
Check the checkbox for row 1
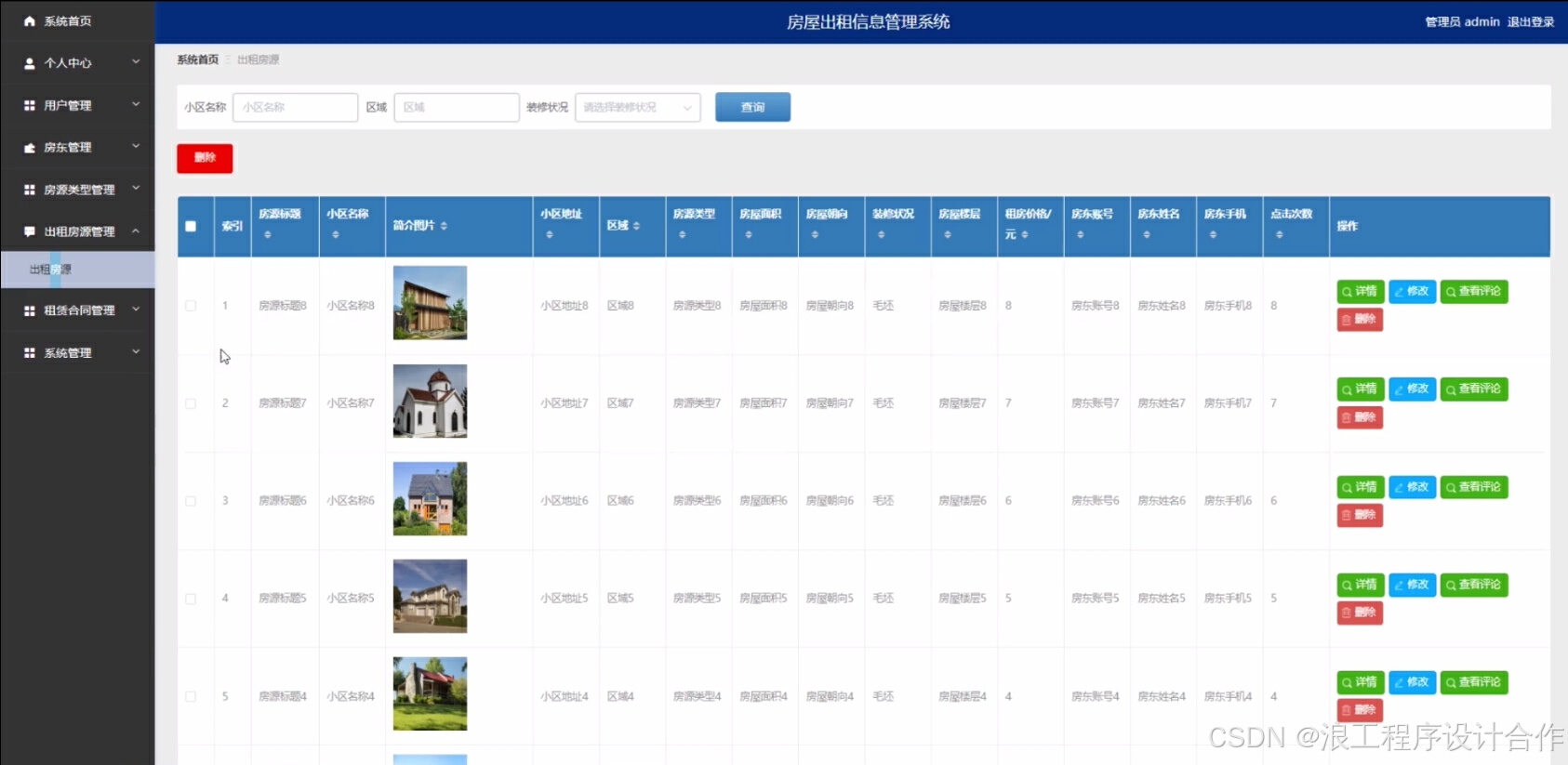click(x=191, y=306)
